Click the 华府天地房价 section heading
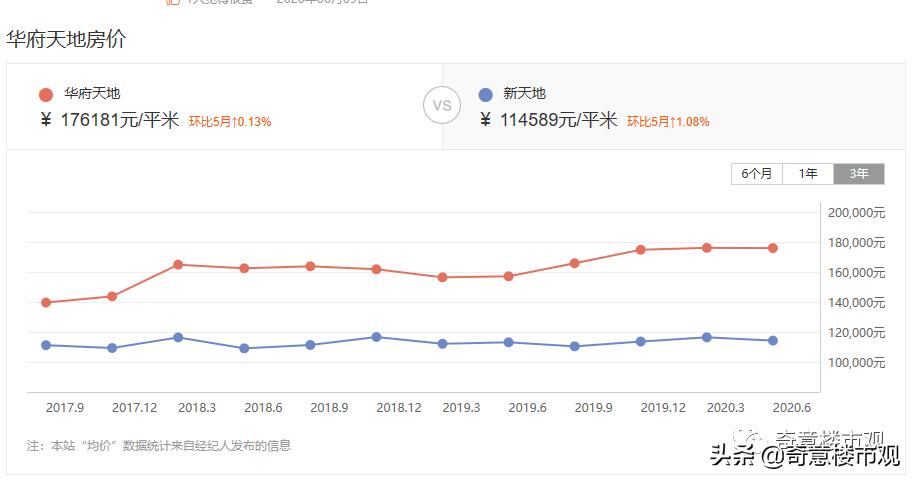The width and height of the screenshot is (914, 481). coord(66,40)
